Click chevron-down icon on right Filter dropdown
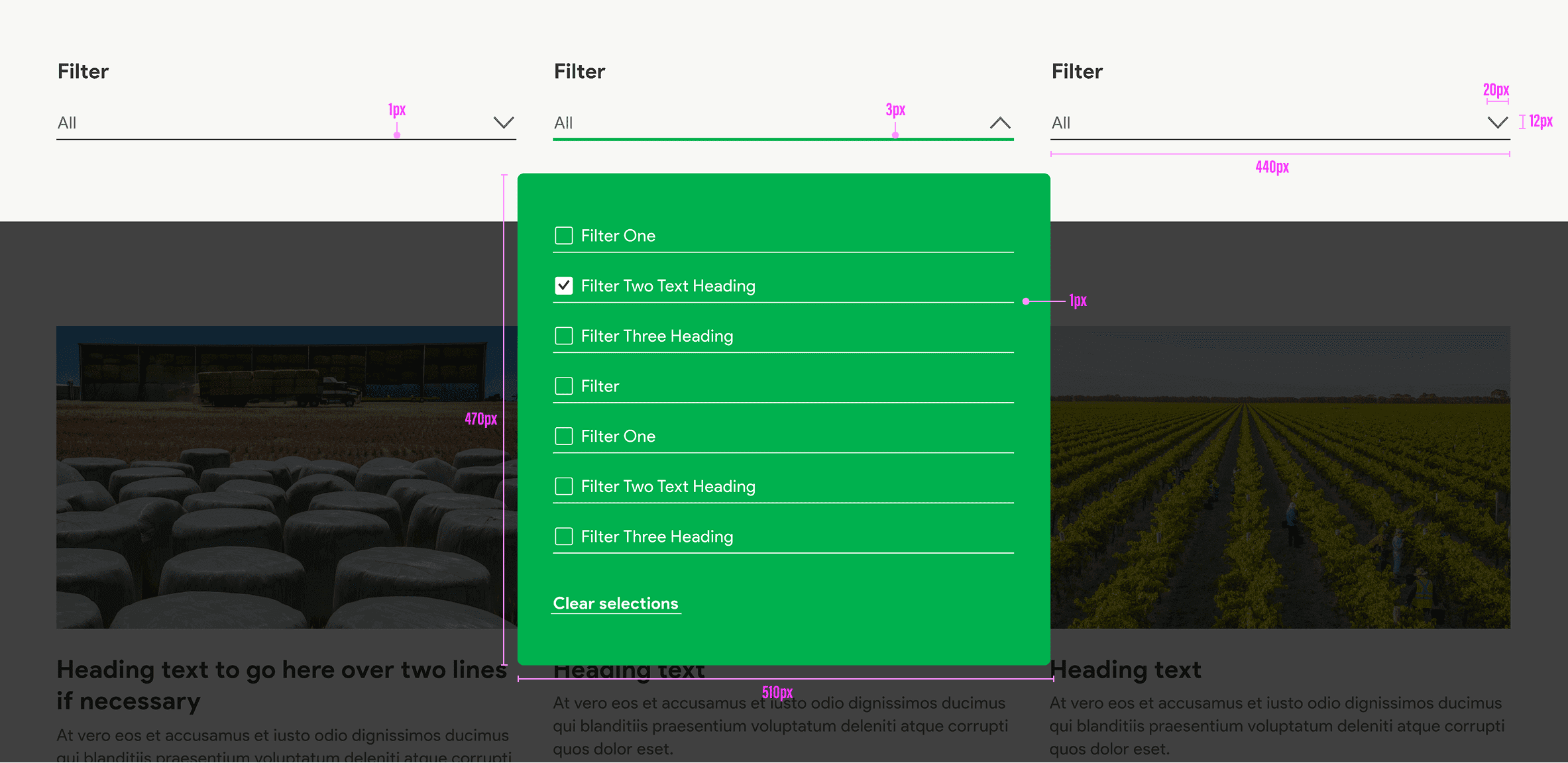This screenshot has width=1568, height=763. click(x=1497, y=123)
